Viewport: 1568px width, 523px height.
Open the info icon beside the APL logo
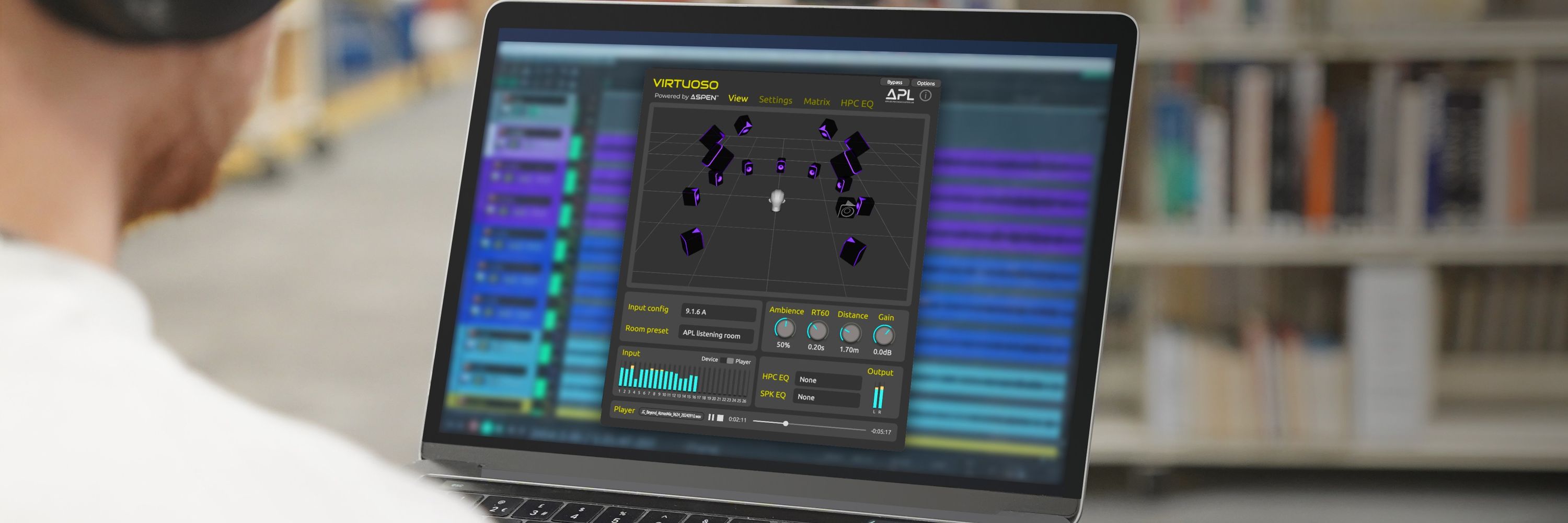pos(925,96)
